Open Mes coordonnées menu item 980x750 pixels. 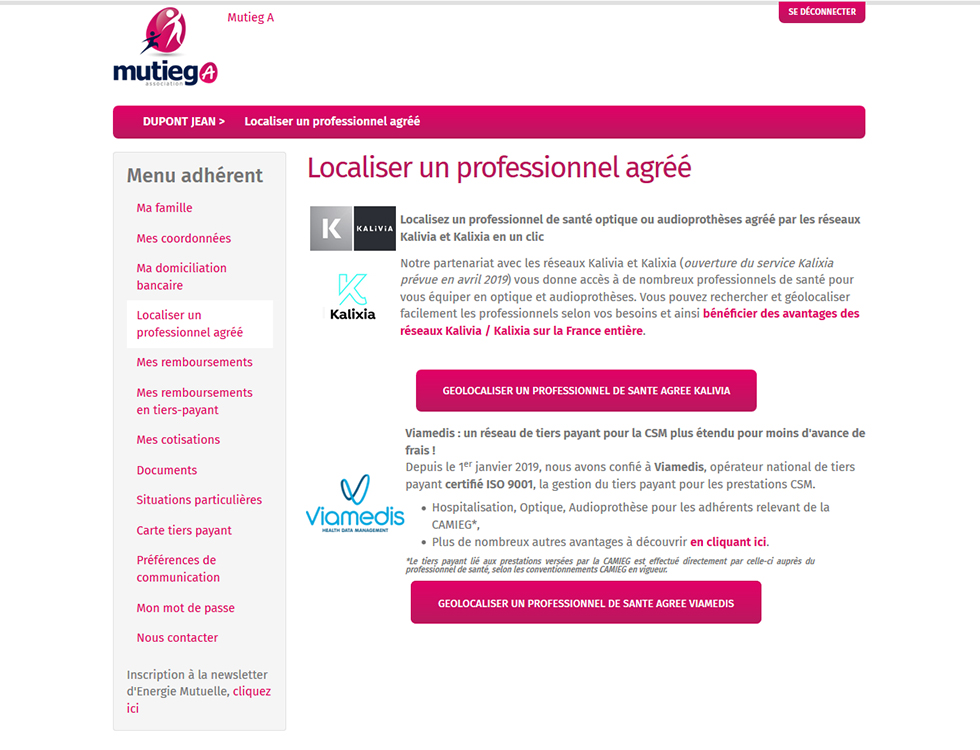(x=184, y=238)
